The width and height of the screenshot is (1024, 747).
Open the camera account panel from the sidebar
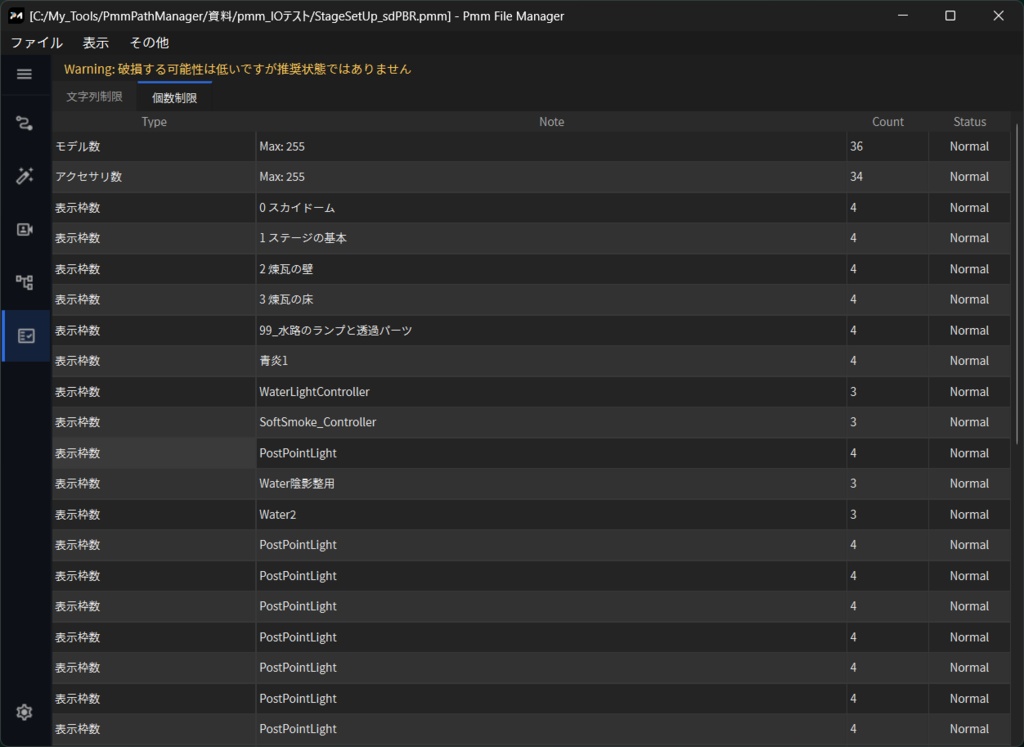(24, 229)
